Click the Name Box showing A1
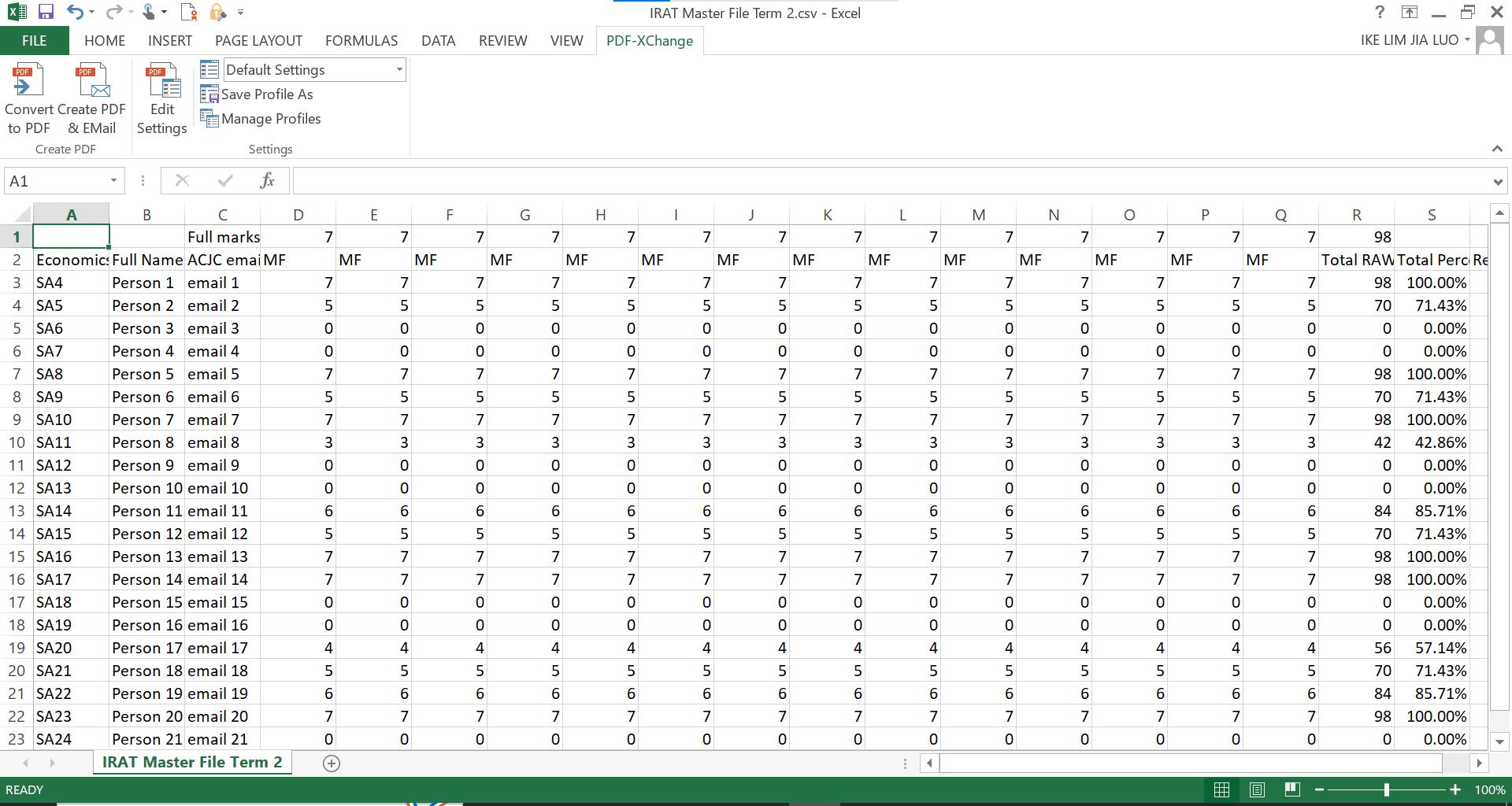1512x806 pixels. click(x=55, y=181)
